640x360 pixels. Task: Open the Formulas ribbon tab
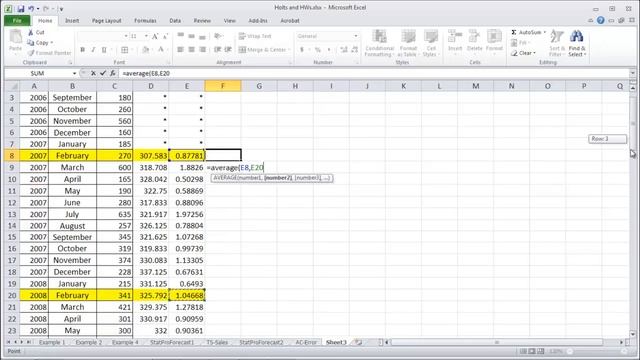pyautogui.click(x=145, y=20)
